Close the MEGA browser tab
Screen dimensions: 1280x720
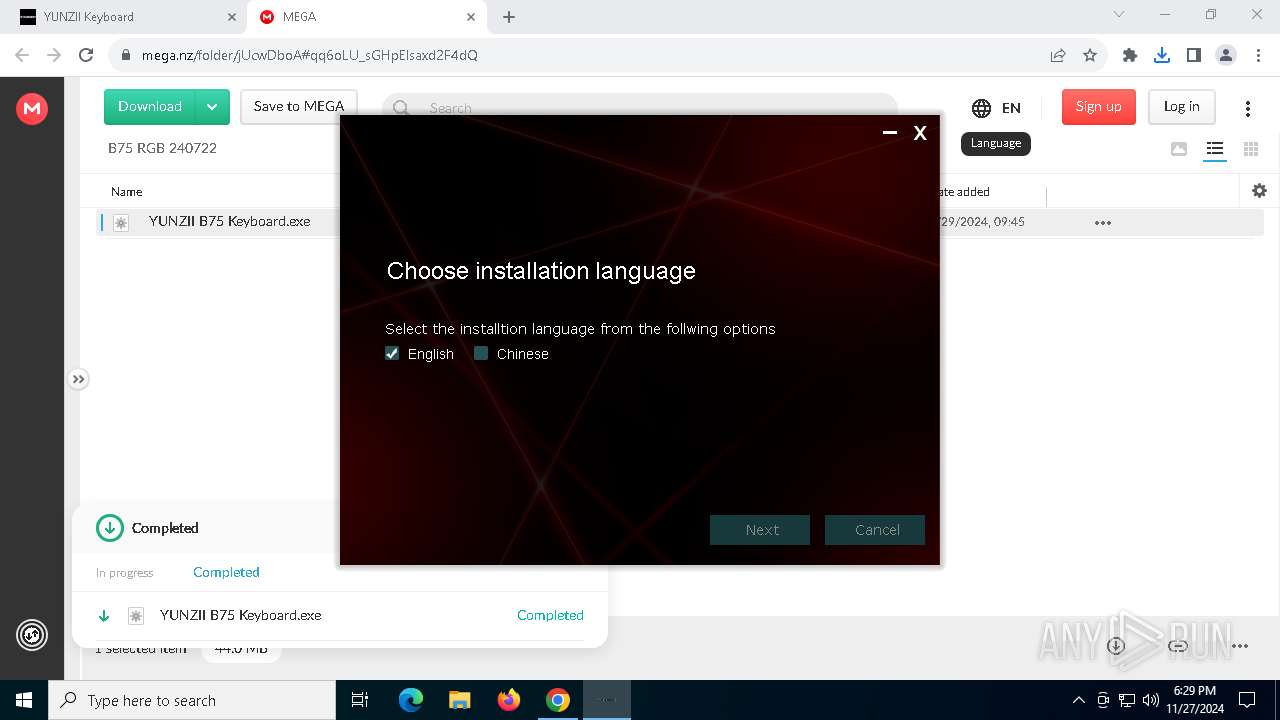(471, 17)
